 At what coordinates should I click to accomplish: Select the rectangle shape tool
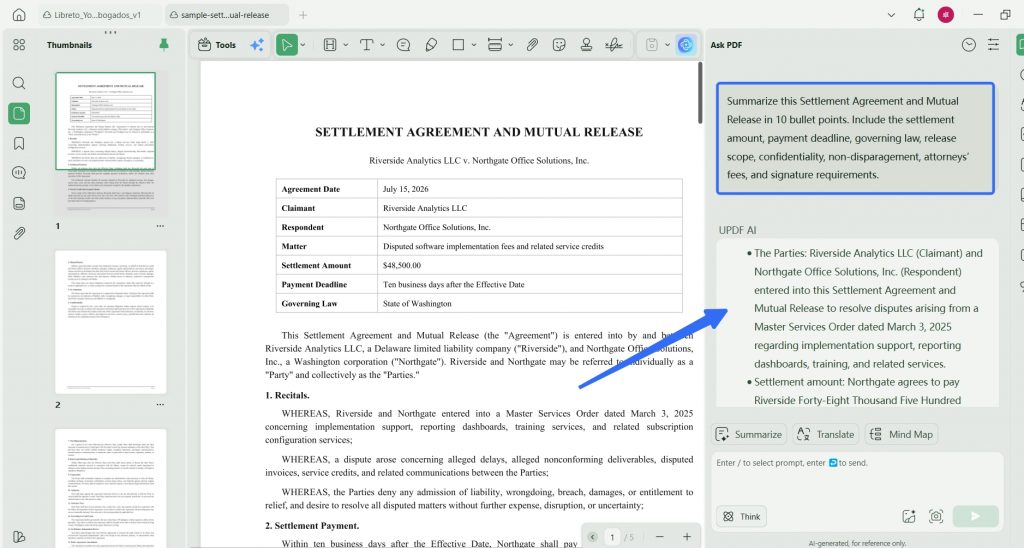[458, 44]
